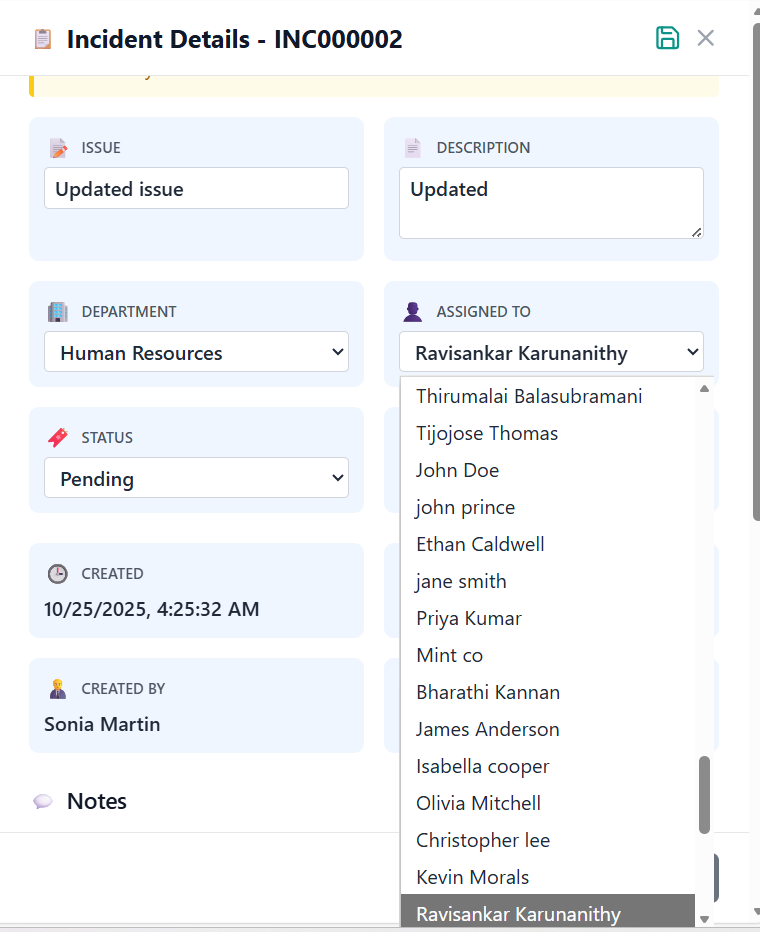This screenshot has width=760, height=932.
Task: Pick Olivia Mitchell from the assignee options
Action: coord(478,803)
